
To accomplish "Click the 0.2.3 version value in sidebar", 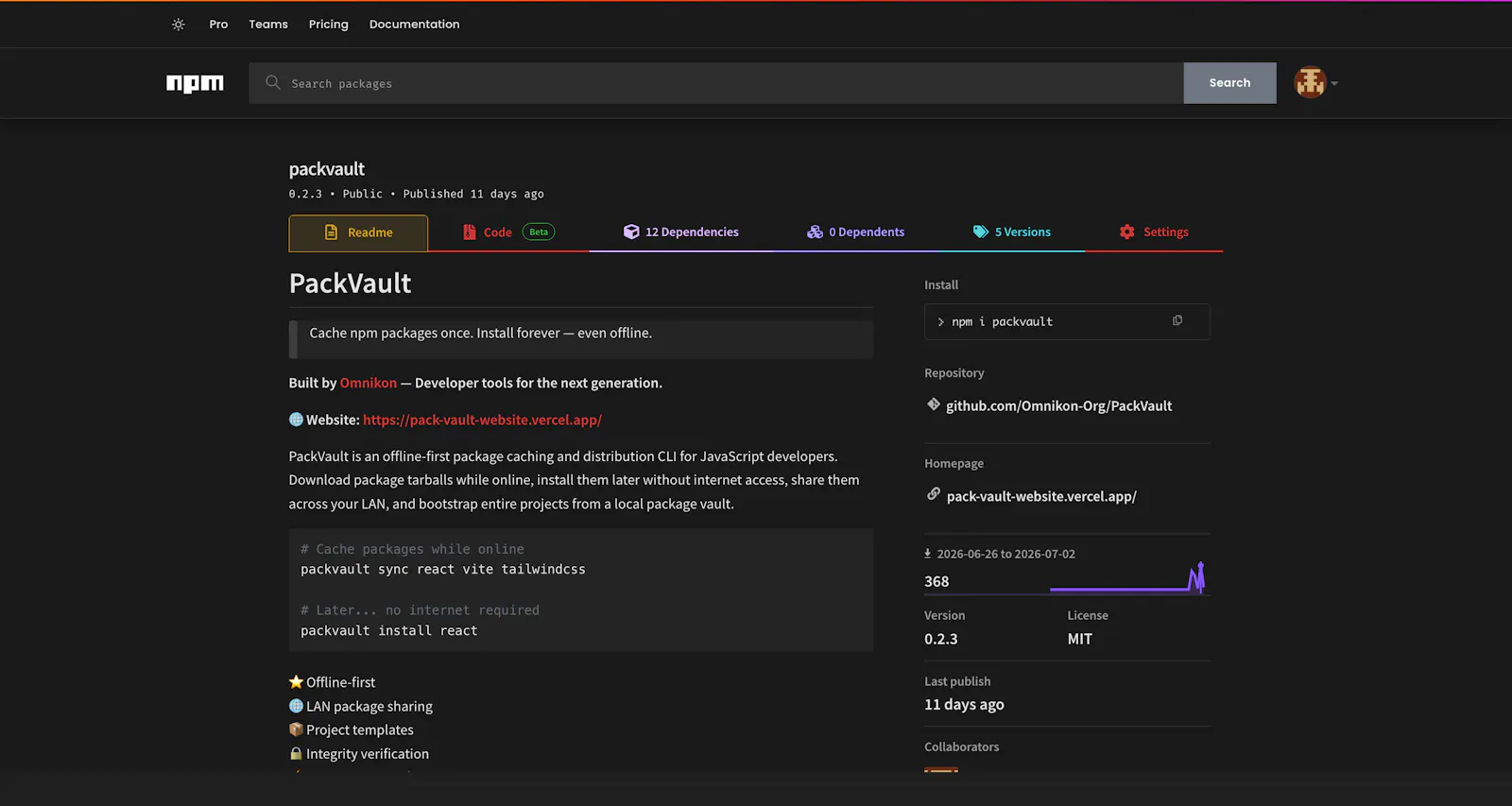I will (940, 639).
